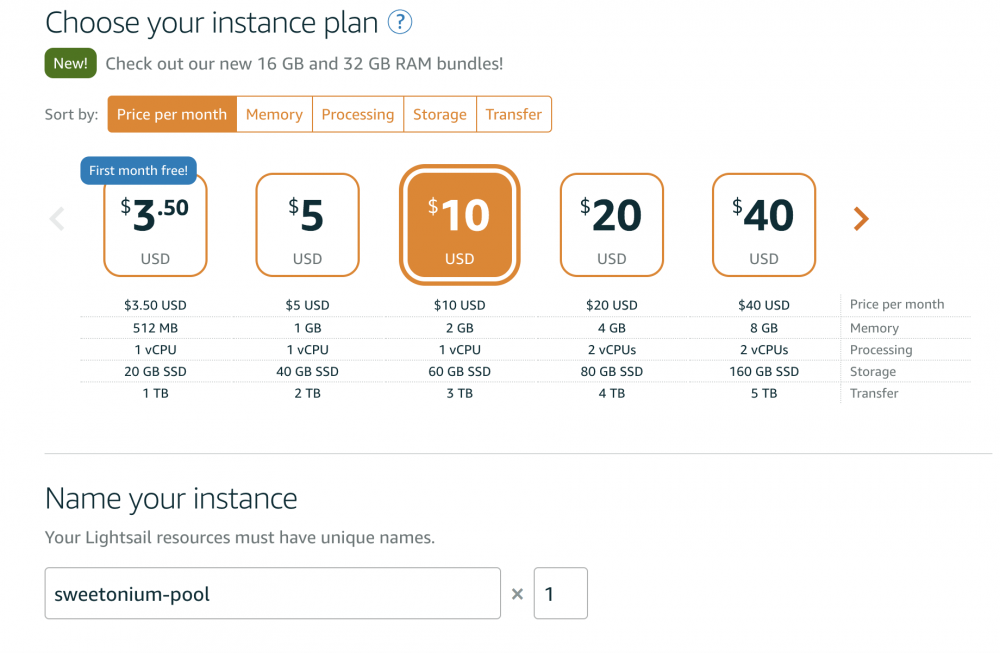1000x653 pixels.
Task: Sort plans by Memory
Action: coord(274,114)
